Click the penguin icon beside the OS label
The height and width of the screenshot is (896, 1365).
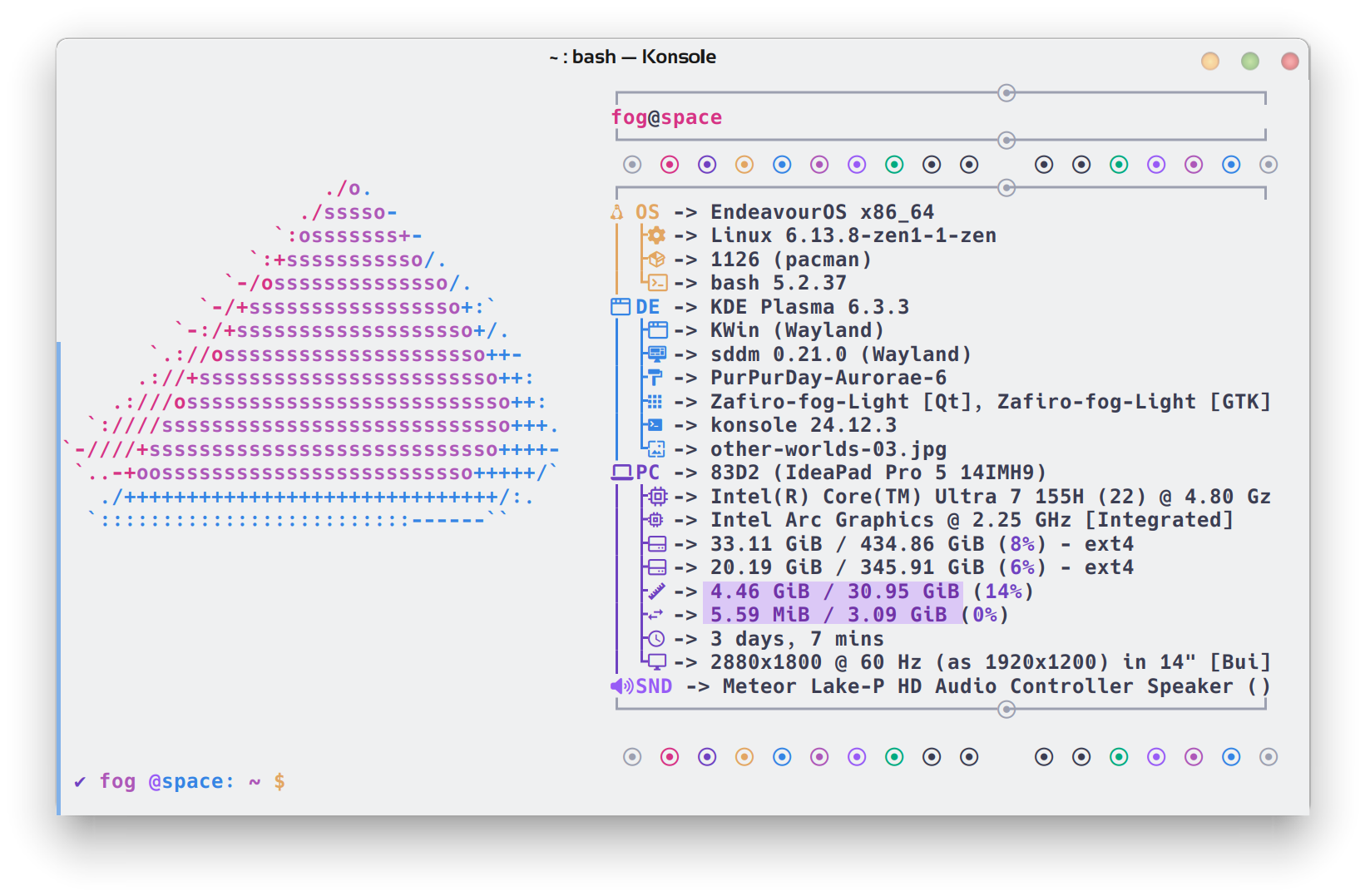pyautogui.click(x=616, y=212)
